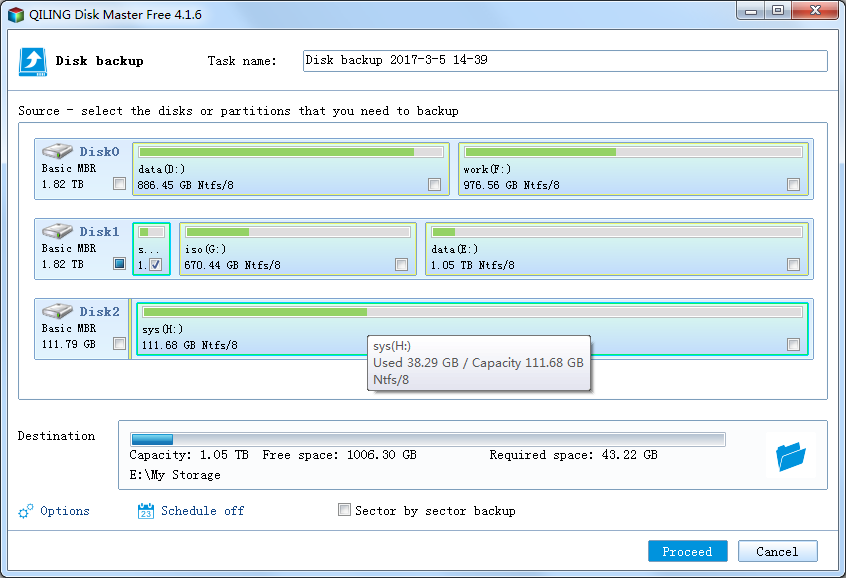Viewport: 846px width, 578px height.
Task: Click the Disk2 drive icon
Action: point(57,311)
